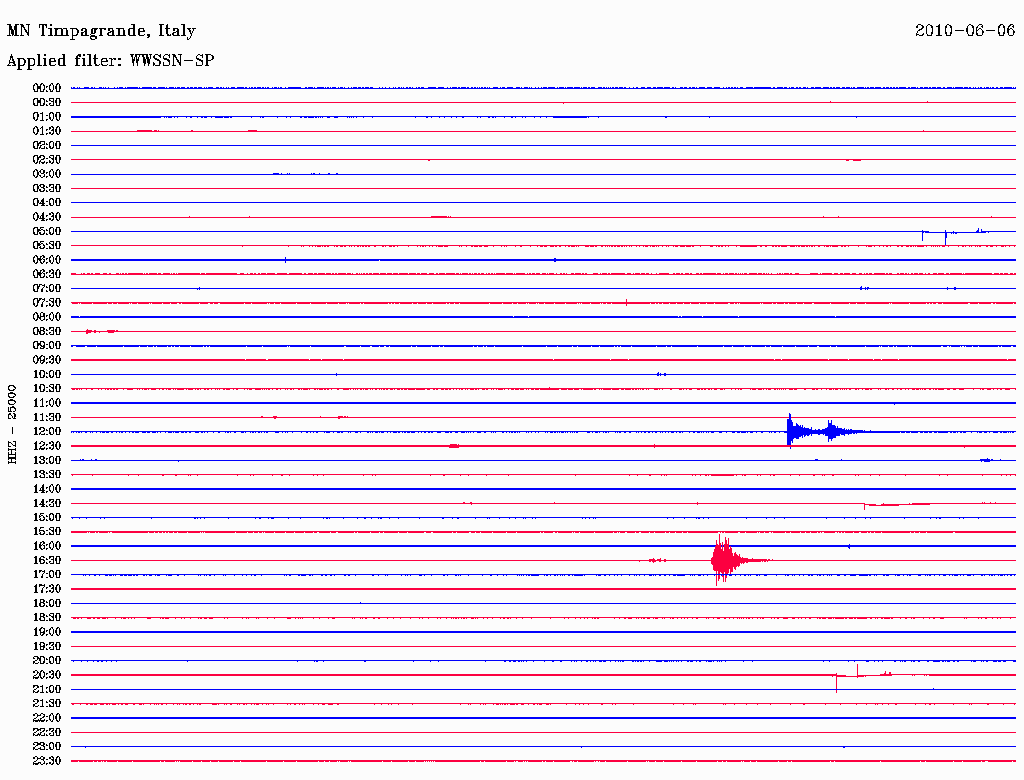1024x780 pixels.
Task: Click the '15:30' time label
Action: point(47,532)
